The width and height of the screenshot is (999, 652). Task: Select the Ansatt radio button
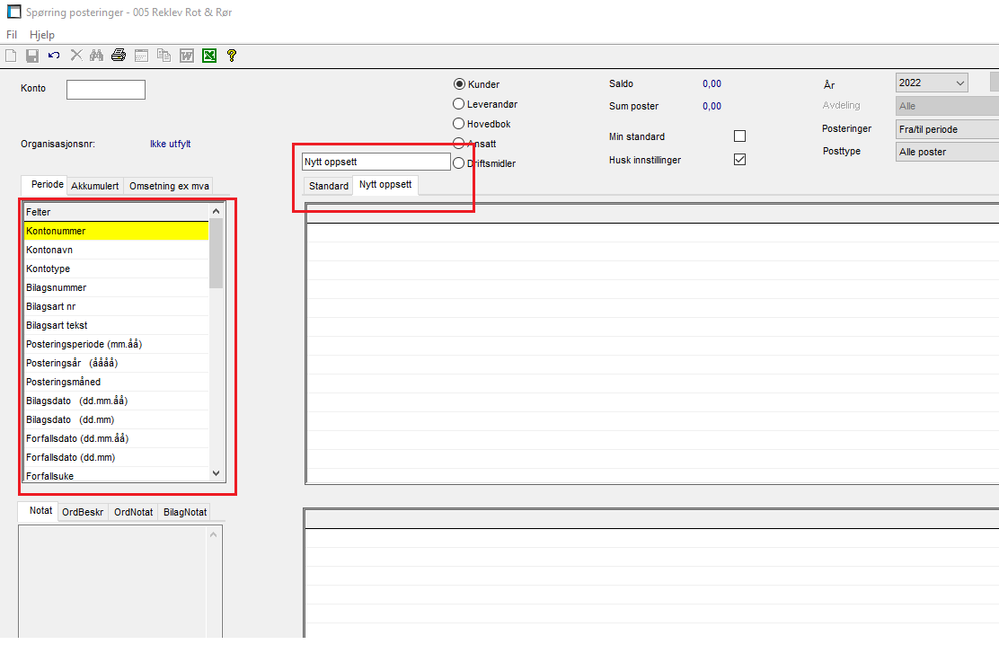click(x=458, y=143)
